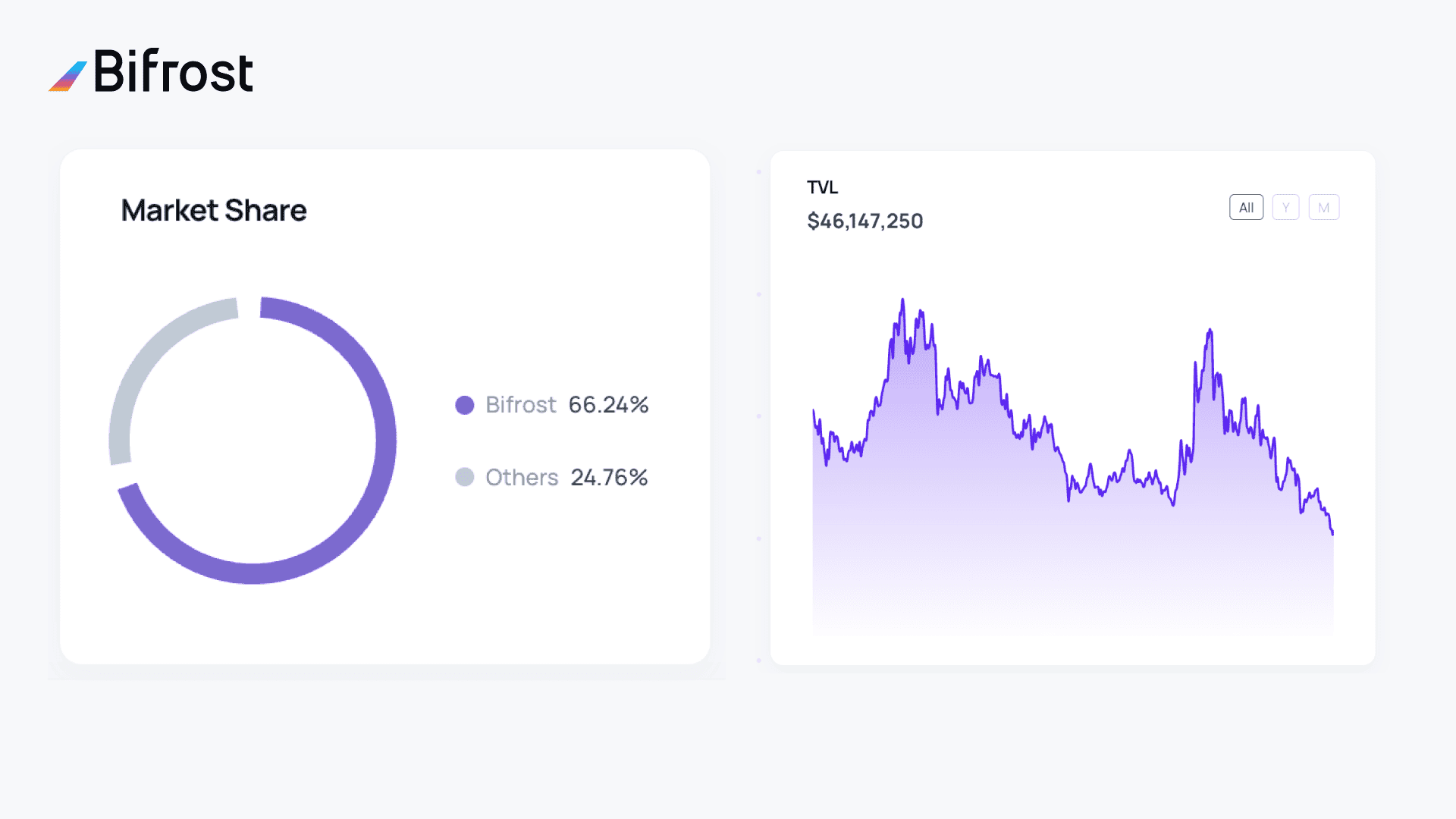Image resolution: width=1456 pixels, height=819 pixels.
Task: Select the purple Bifrost legend dot
Action: click(464, 404)
